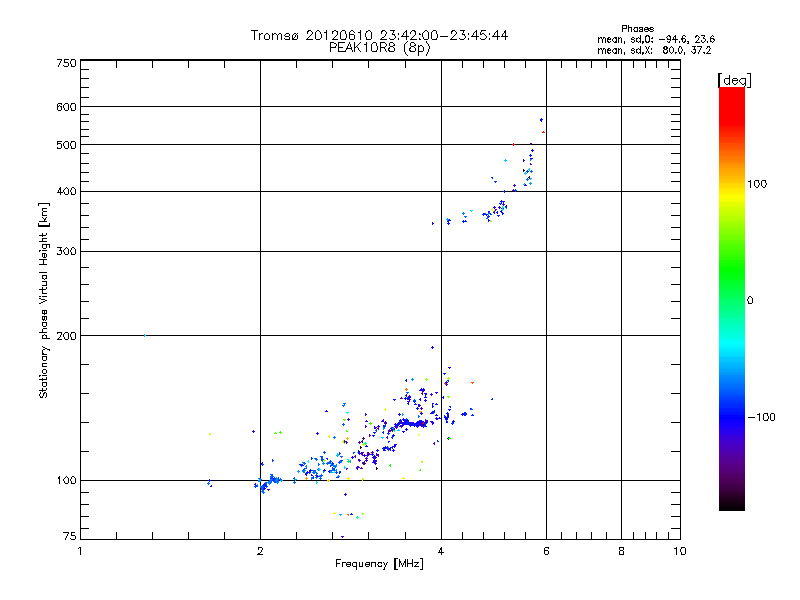Click the x-axis tick label '4'

441,551
